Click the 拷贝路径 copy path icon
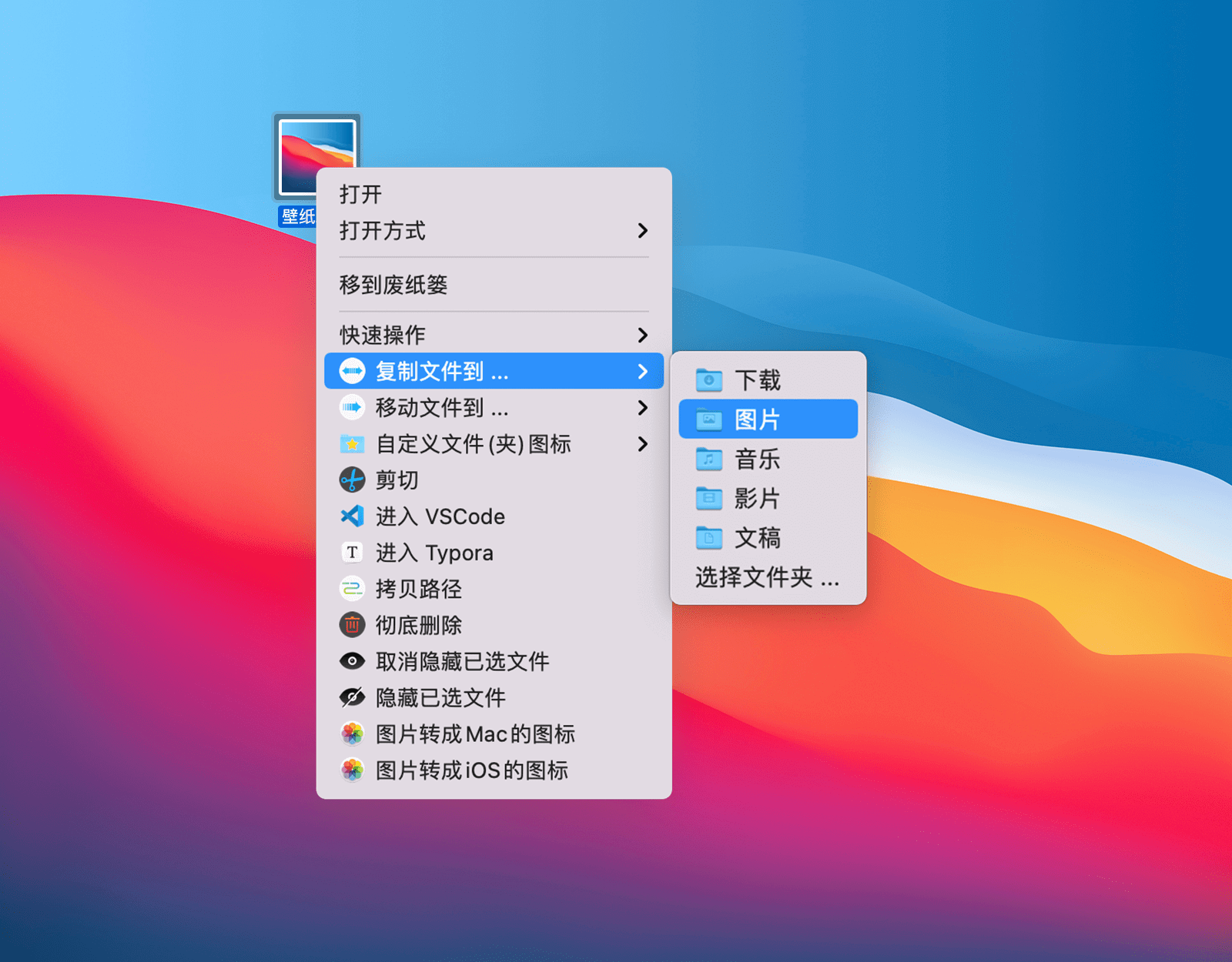Screen dimensions: 1232x962 352,589
